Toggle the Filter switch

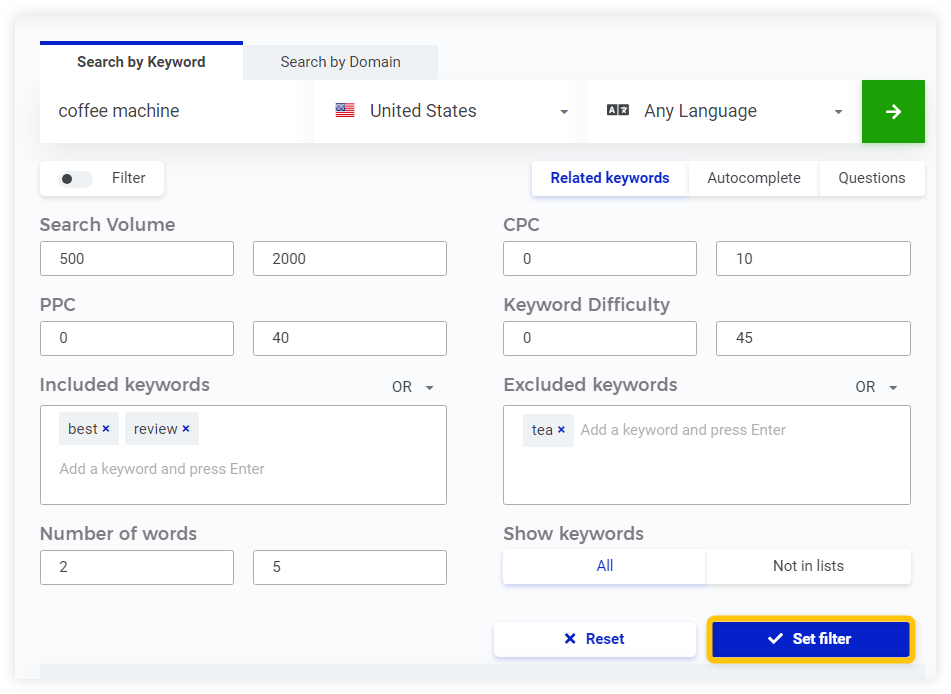coord(75,179)
